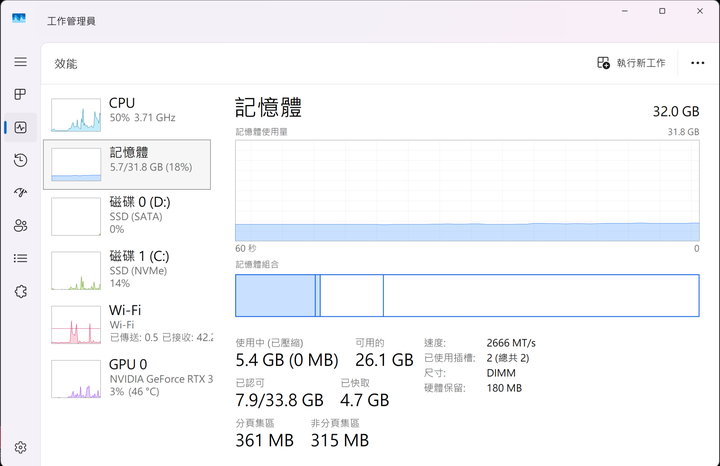Open the Details list icon

coord(20,258)
